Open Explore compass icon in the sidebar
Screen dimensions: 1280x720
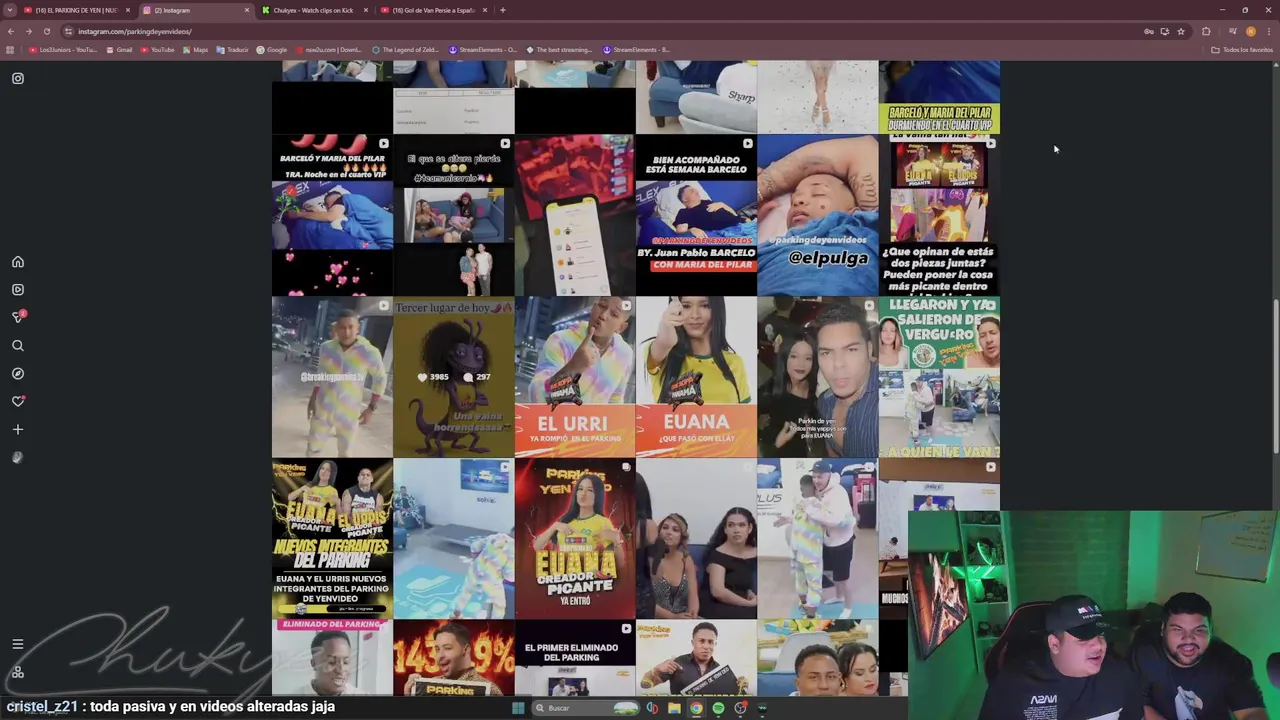point(18,374)
